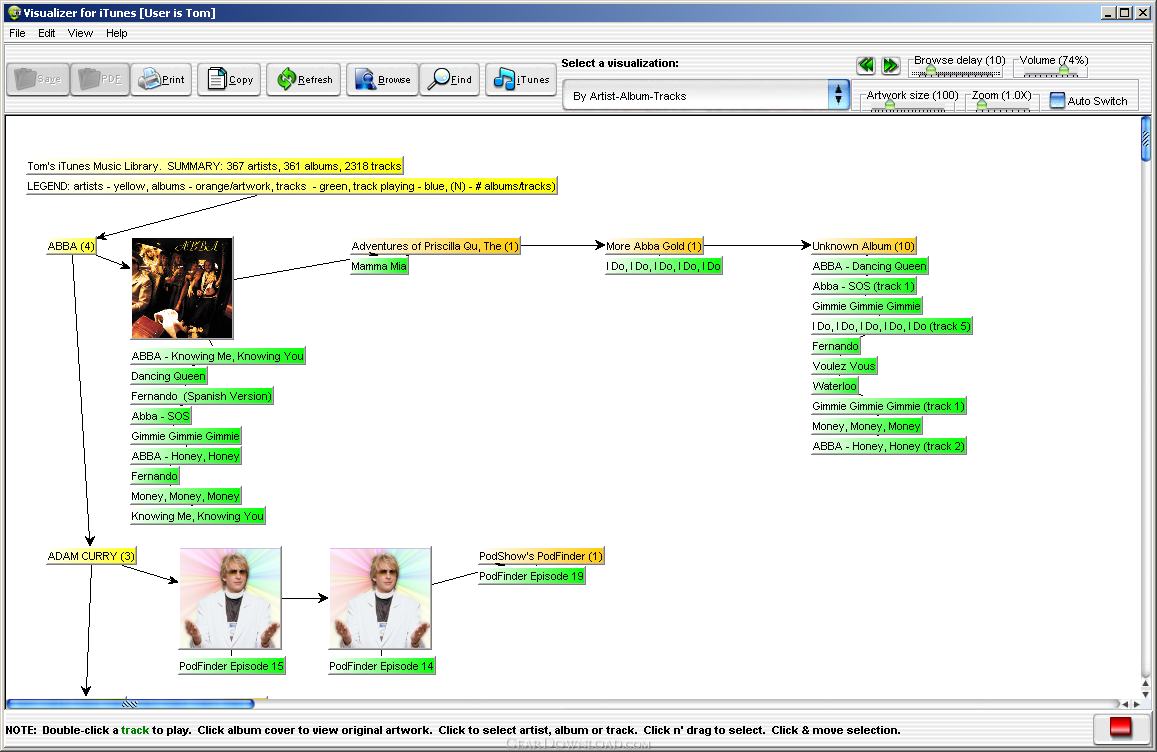Click the library SUMMARY label

[215, 166]
